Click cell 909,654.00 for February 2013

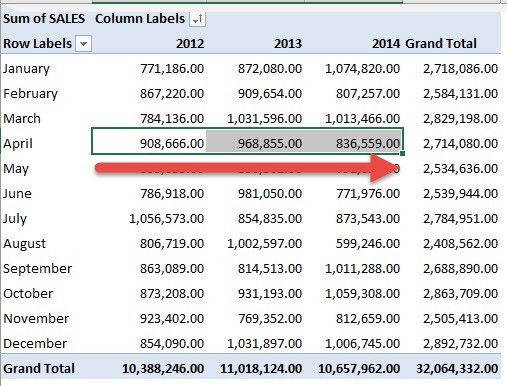coord(270,94)
